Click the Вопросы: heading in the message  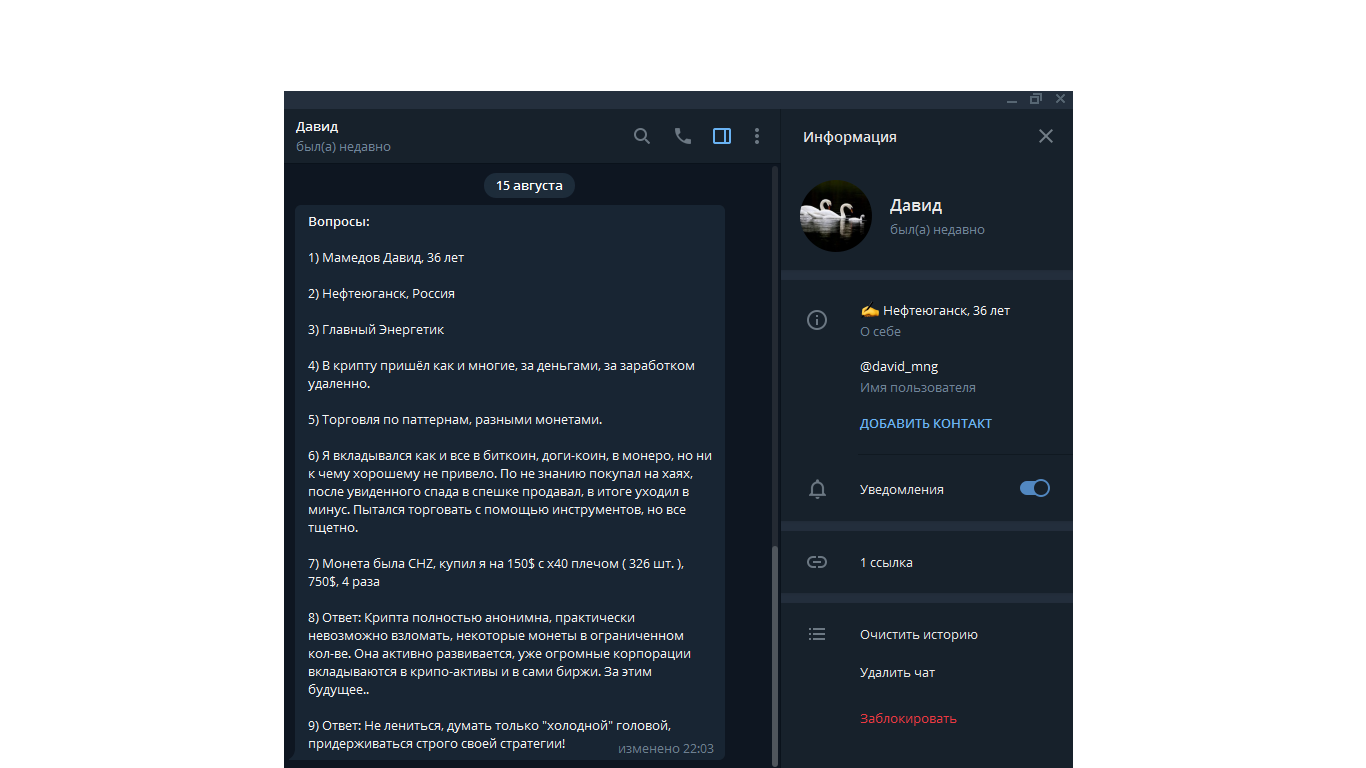click(339, 221)
